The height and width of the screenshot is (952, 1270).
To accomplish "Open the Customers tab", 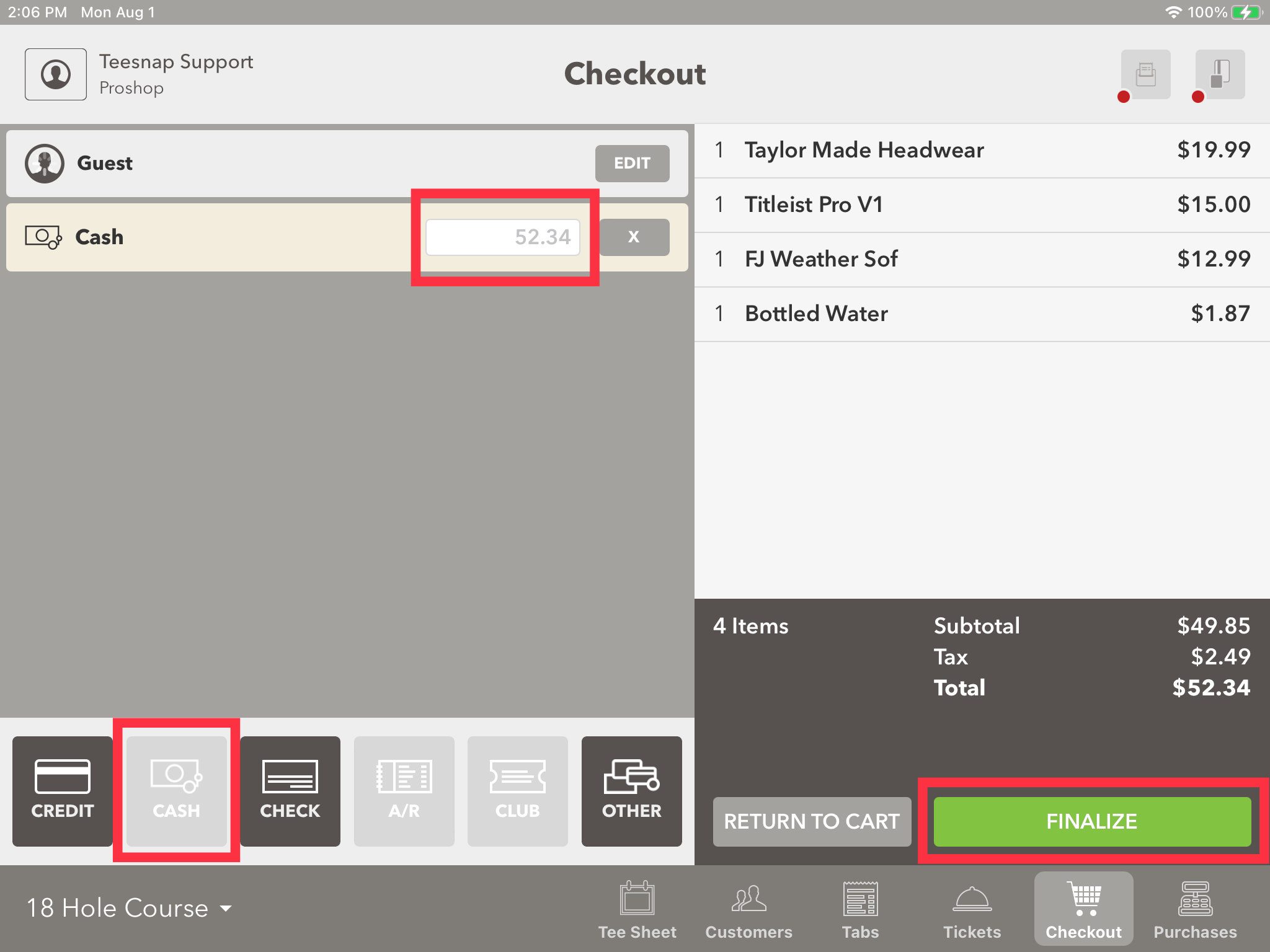I will (748, 909).
